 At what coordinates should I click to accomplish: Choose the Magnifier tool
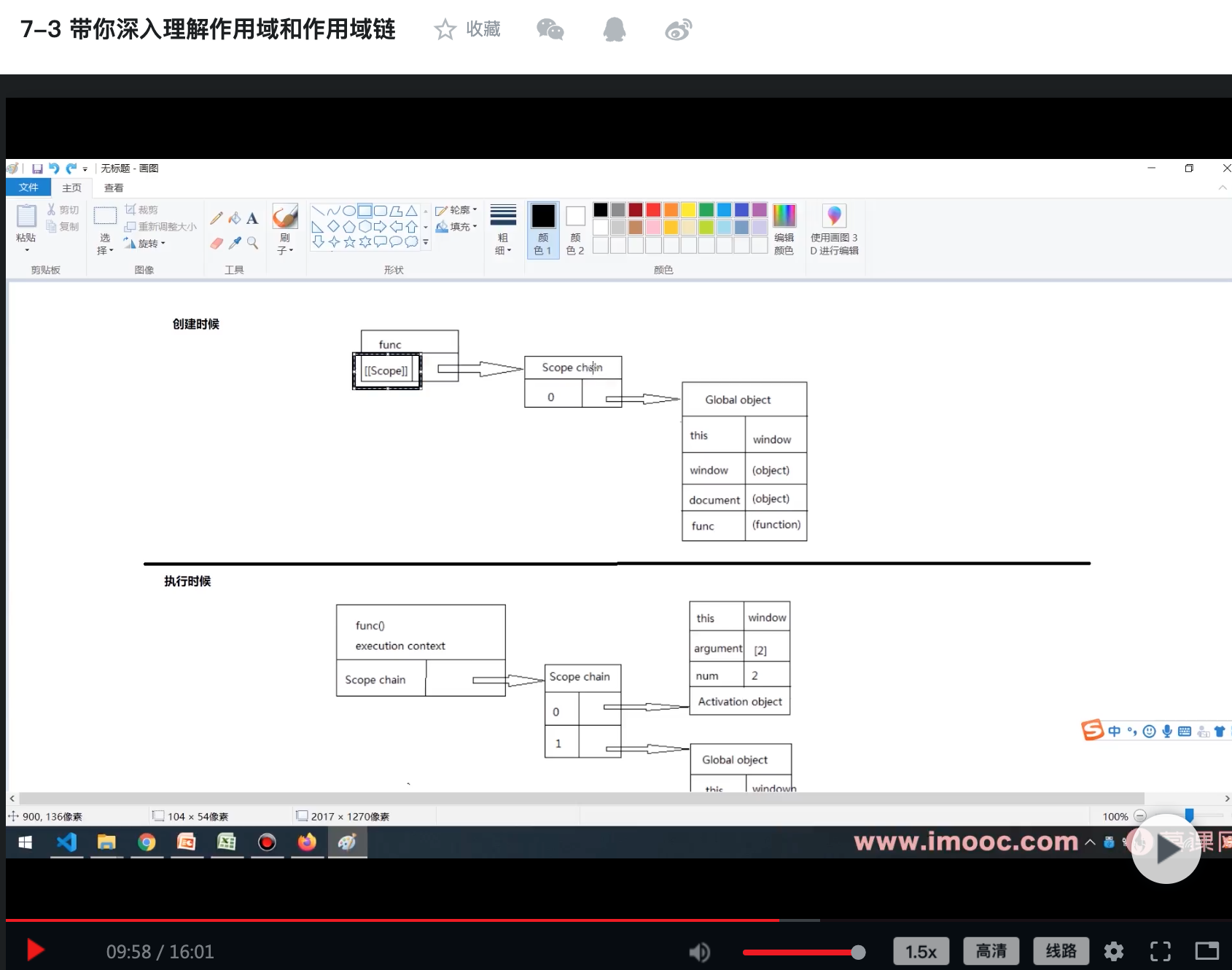252,244
